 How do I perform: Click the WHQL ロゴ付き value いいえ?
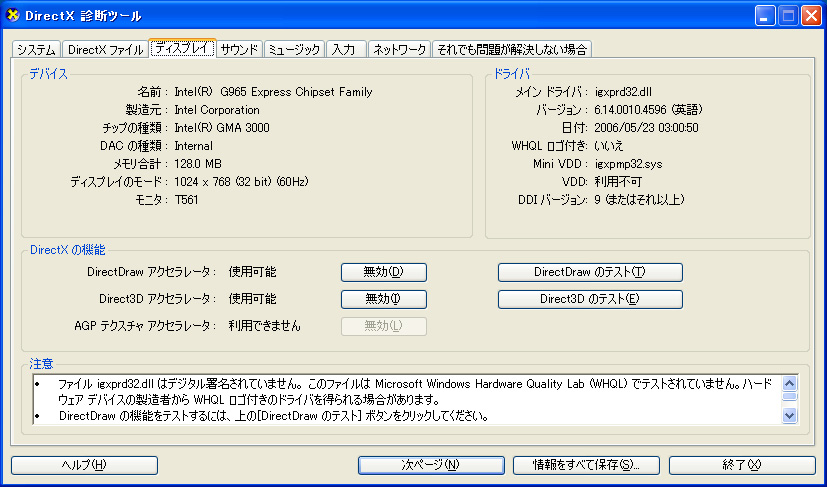609,146
